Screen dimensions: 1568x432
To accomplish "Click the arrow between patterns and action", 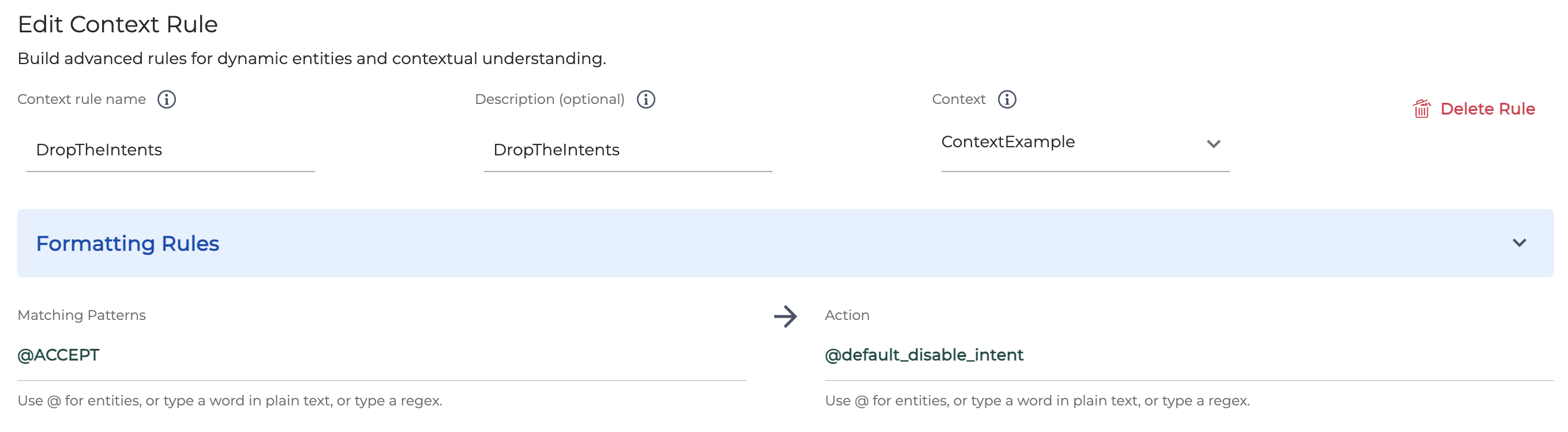I will pos(785,316).
